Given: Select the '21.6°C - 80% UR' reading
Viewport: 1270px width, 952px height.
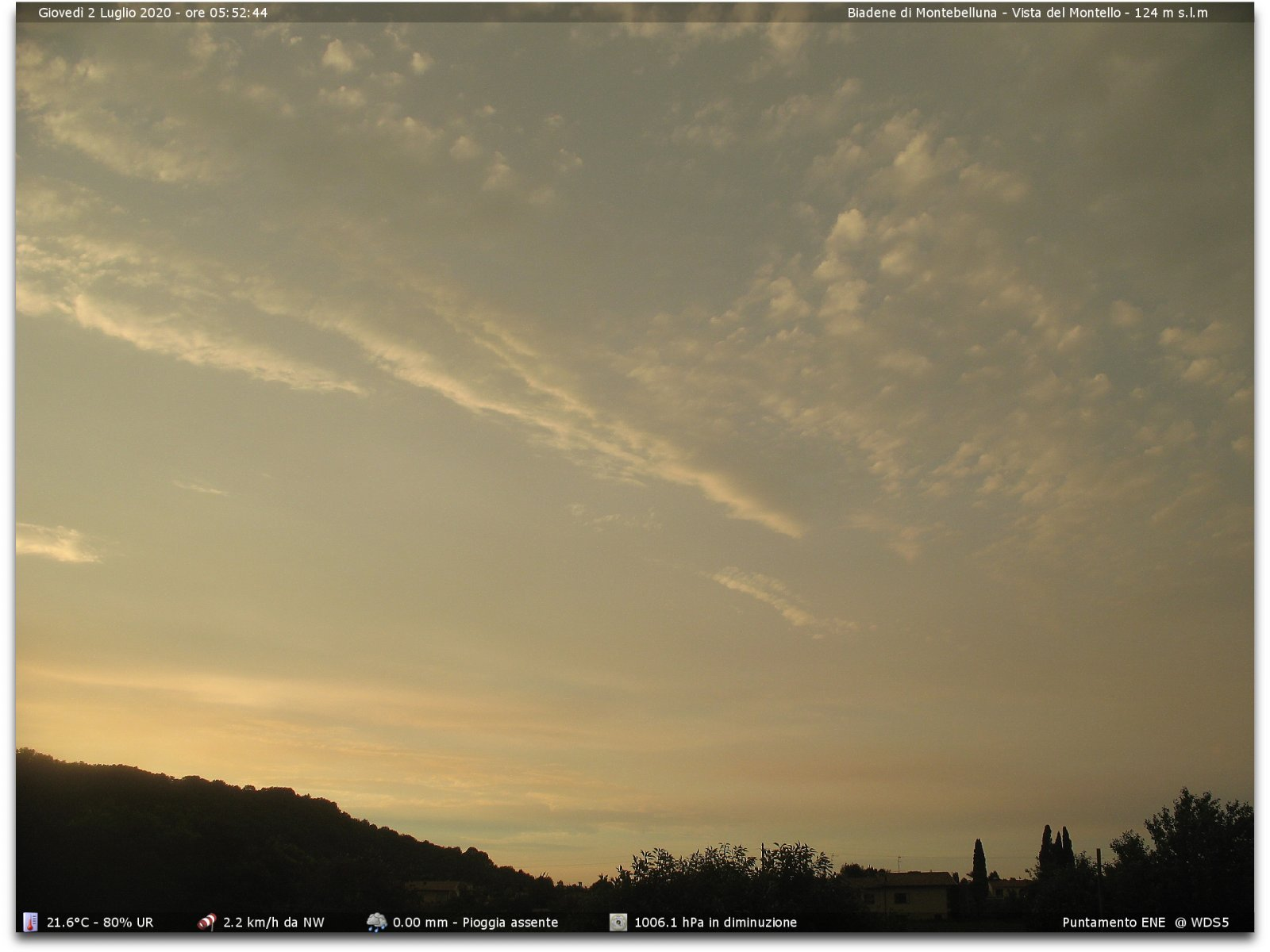Looking at the screenshot, I should [100, 923].
